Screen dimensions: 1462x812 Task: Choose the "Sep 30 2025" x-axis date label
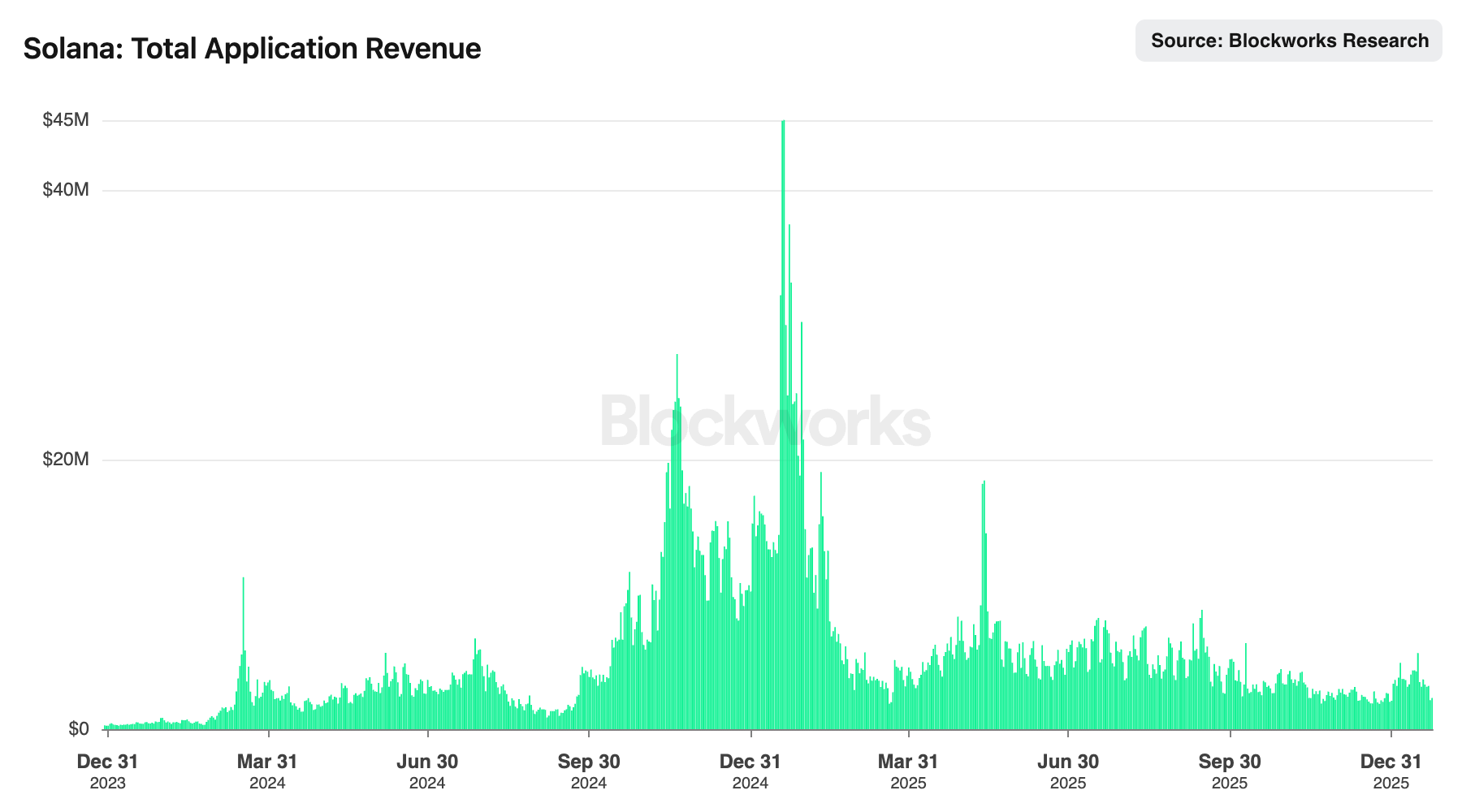pyautogui.click(x=1230, y=771)
